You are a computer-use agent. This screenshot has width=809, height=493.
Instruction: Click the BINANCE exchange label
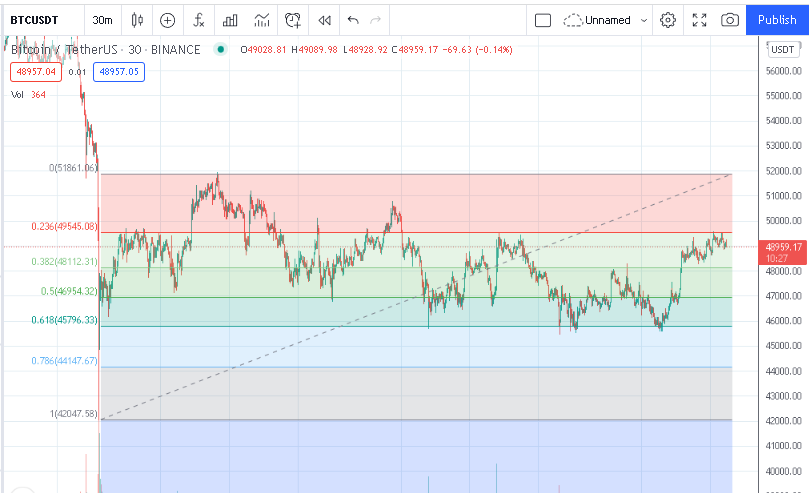[x=175, y=50]
